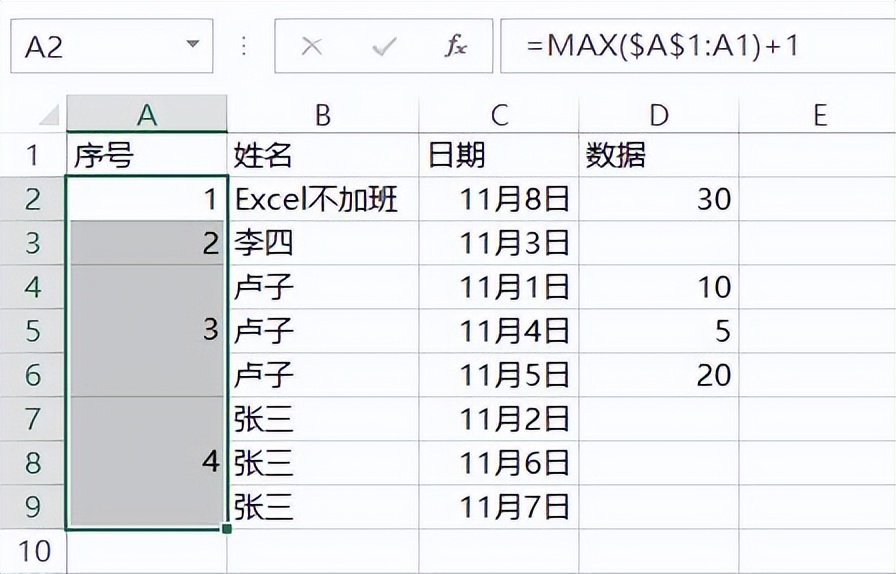Click cell with name 李四
Screen dimensions: 896x574
click(x=323, y=243)
